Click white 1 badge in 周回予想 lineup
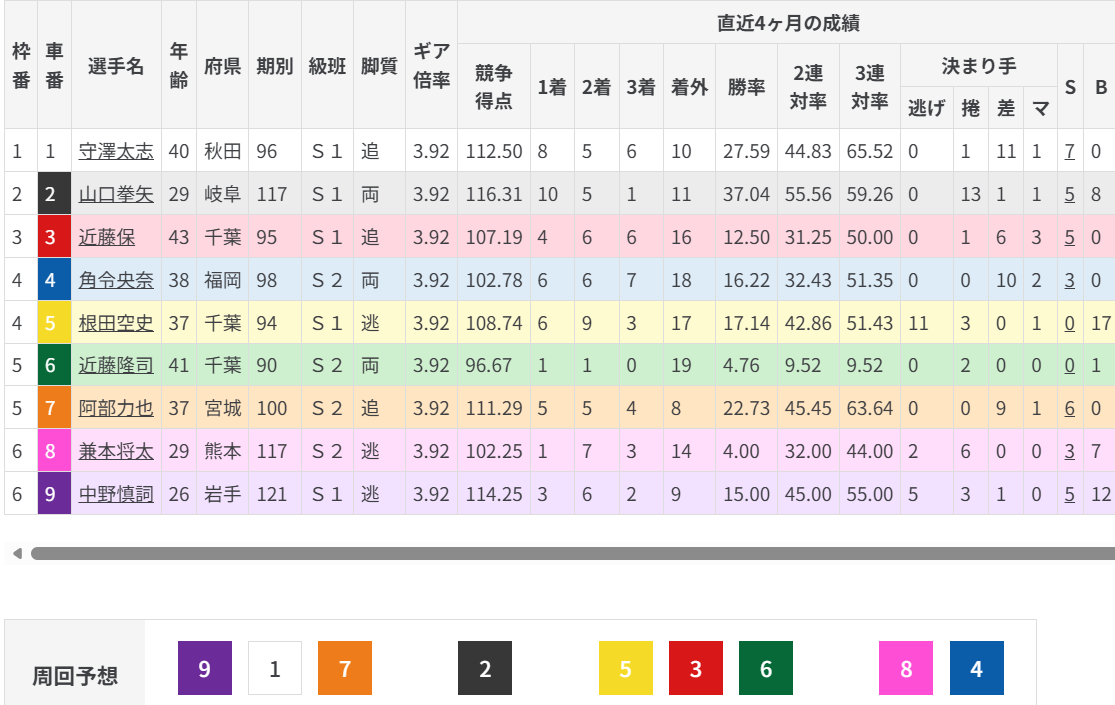 (x=275, y=668)
